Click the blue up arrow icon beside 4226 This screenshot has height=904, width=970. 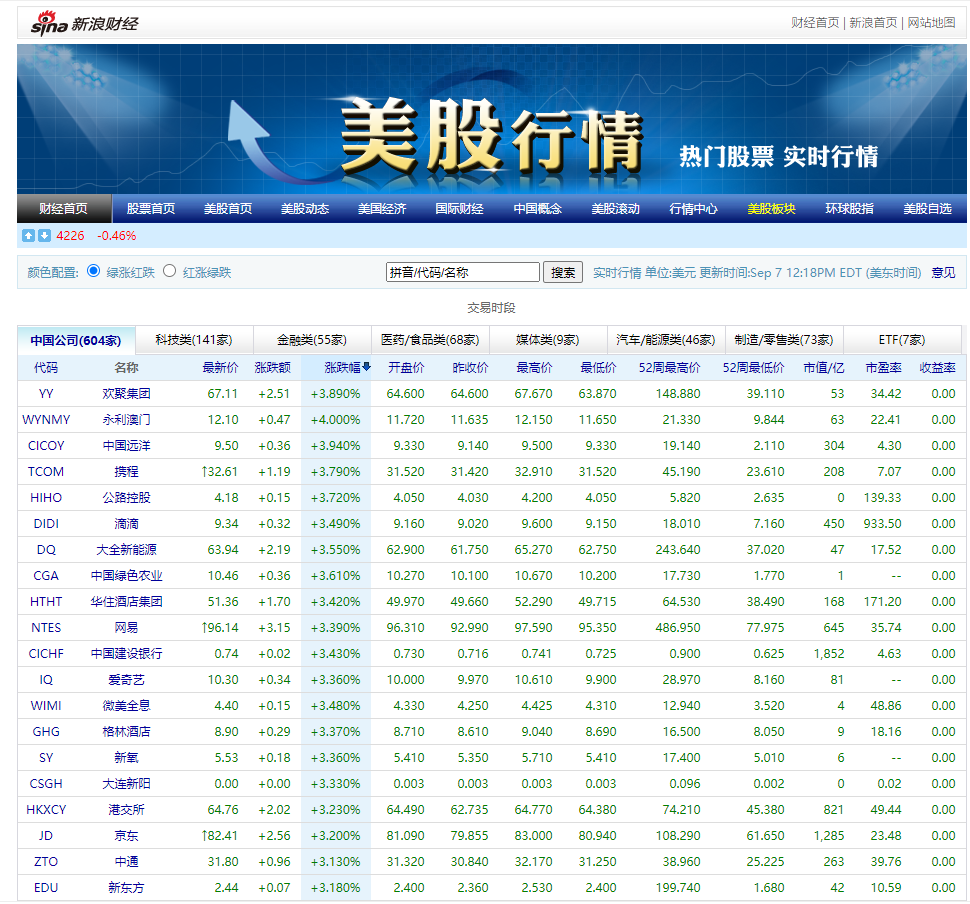(x=28, y=236)
